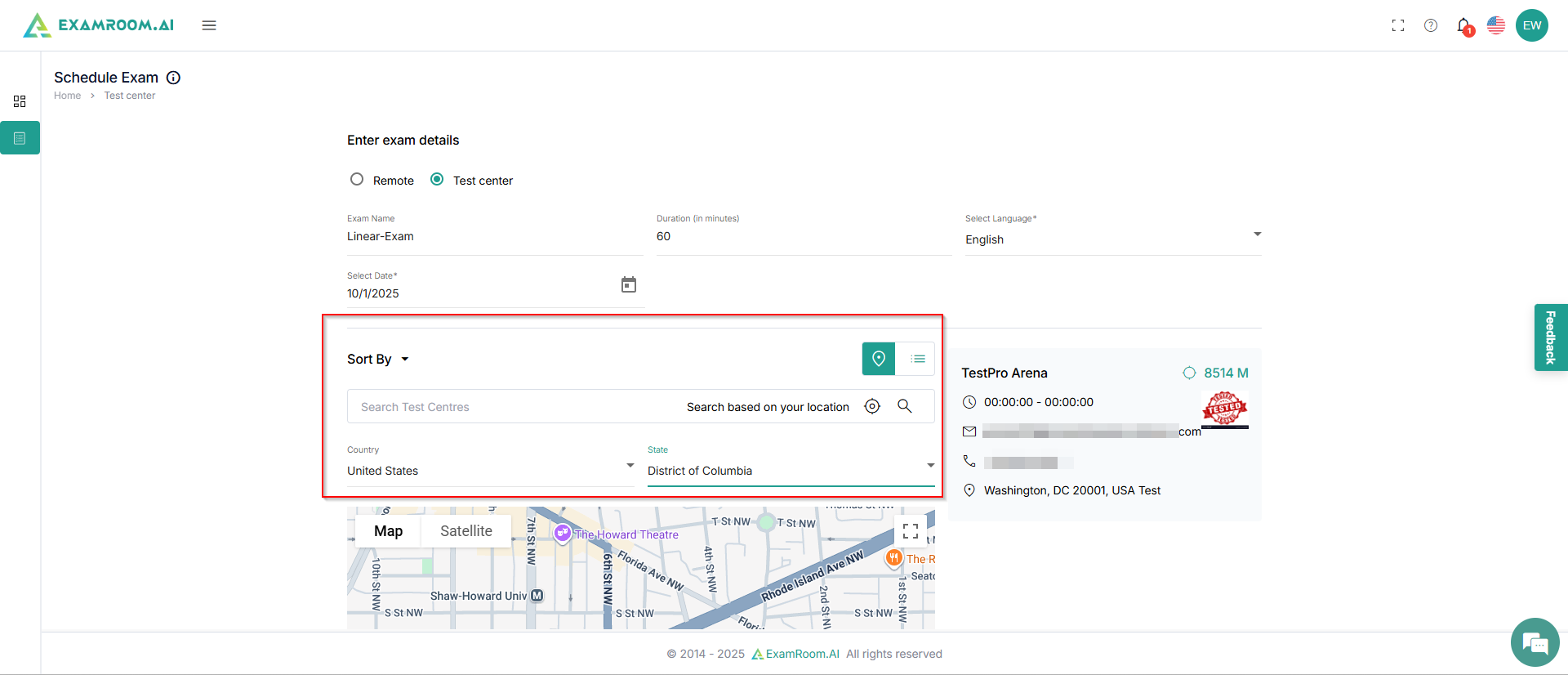Go to Home breadcrumb link
Viewport: 1568px width, 675px height.
click(67, 96)
